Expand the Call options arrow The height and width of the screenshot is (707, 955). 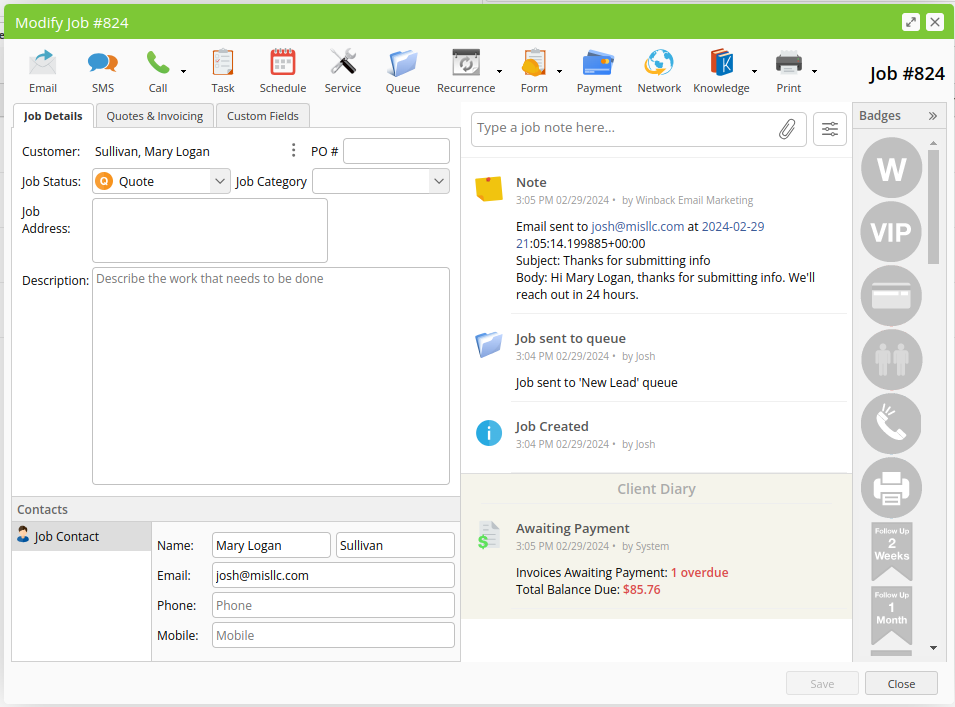coord(184,72)
